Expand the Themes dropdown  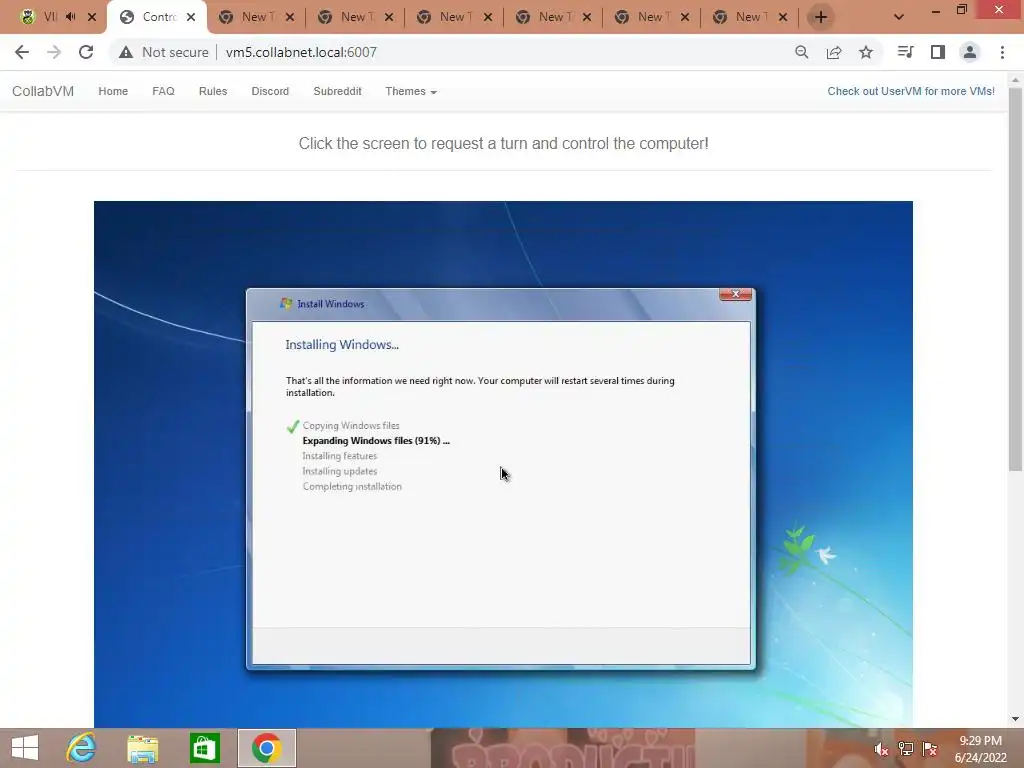pos(411,91)
